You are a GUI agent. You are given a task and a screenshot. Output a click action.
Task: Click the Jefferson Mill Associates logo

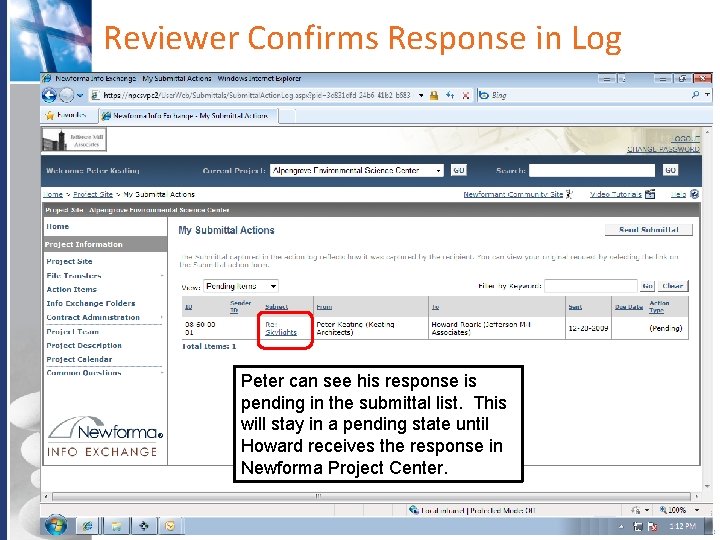74,140
